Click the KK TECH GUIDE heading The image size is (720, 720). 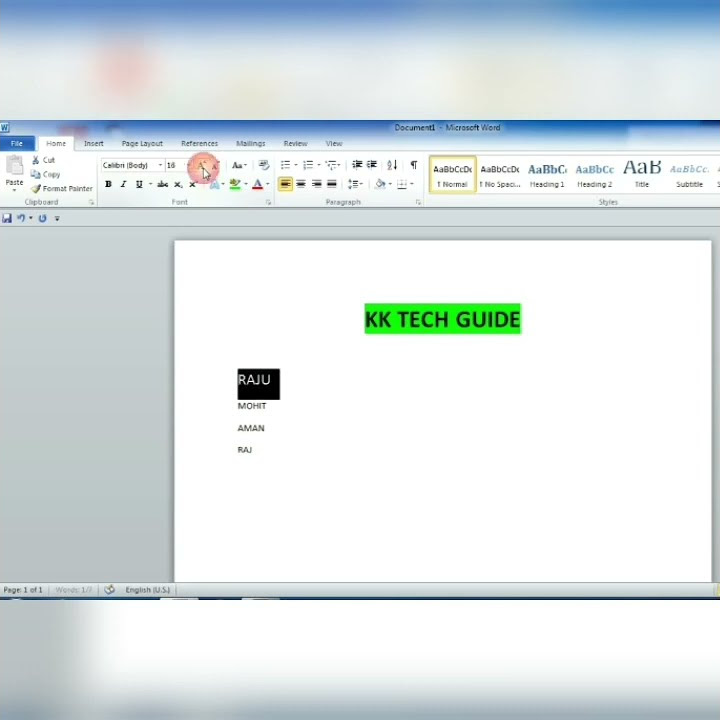(442, 319)
